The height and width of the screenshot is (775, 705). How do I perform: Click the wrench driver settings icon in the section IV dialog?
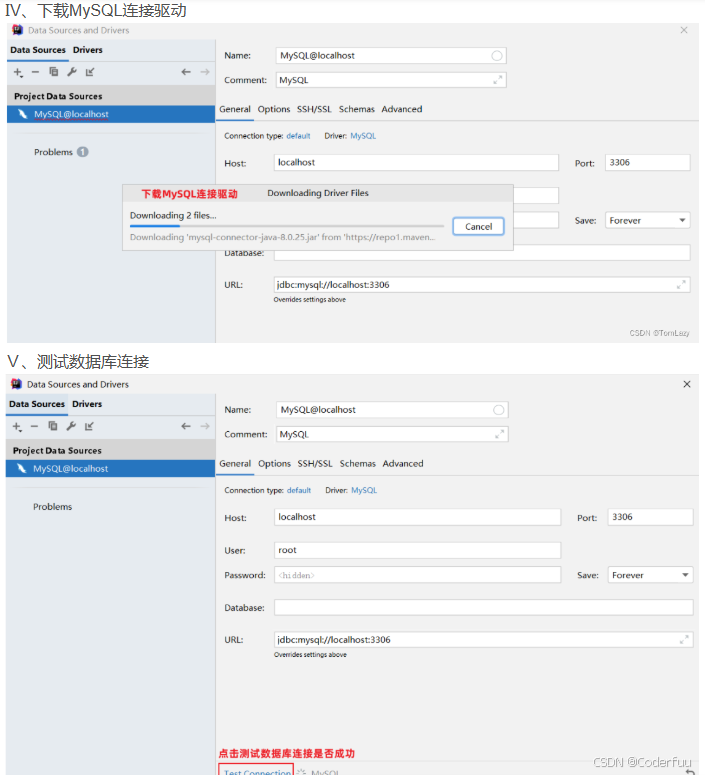point(72,72)
